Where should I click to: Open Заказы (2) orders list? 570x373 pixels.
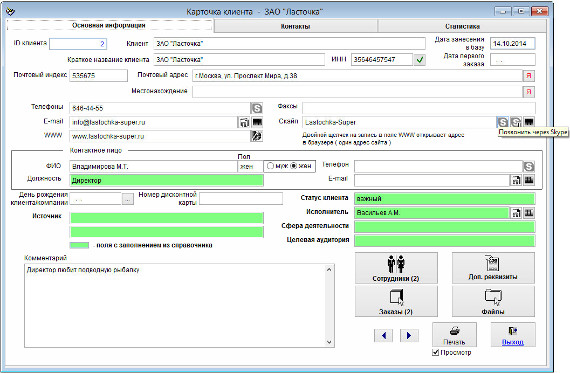point(396,301)
